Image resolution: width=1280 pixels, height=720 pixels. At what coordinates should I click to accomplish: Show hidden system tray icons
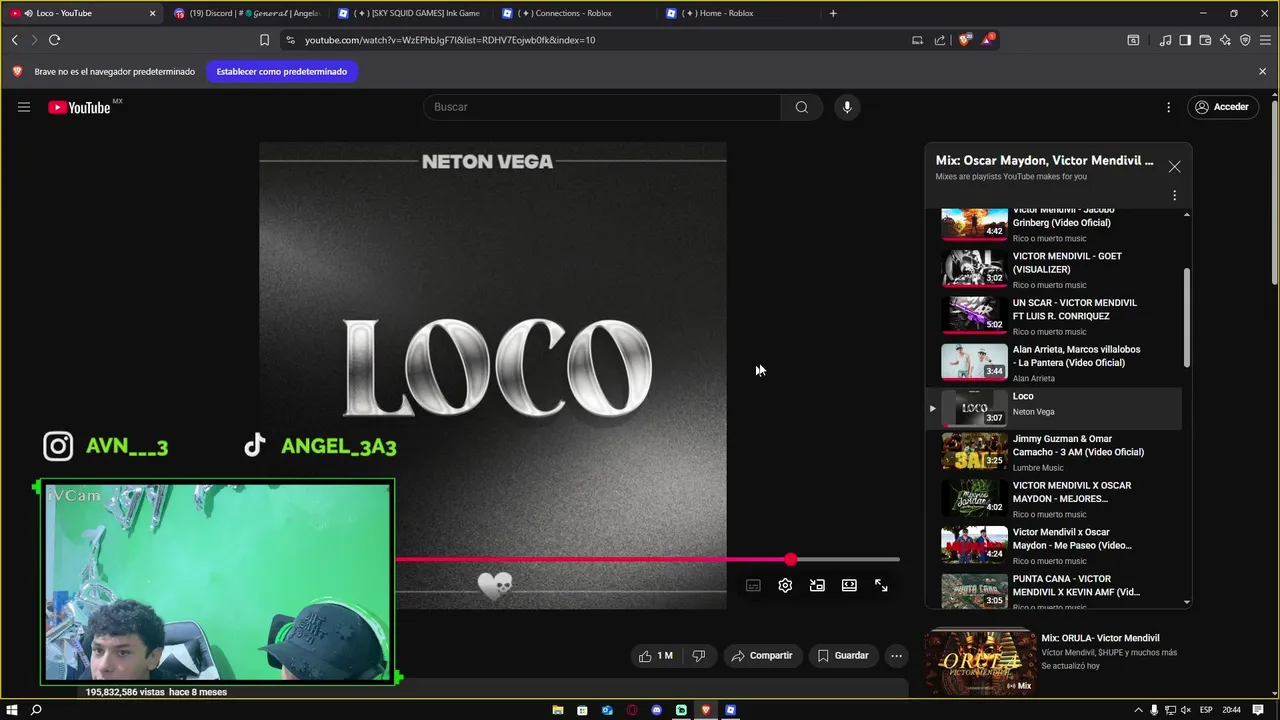1137,710
